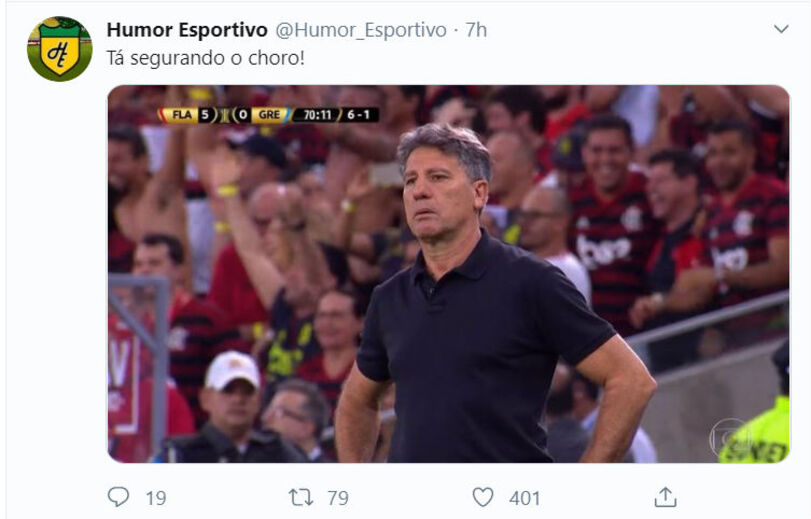Image resolution: width=811 pixels, height=519 pixels.
Task: Click the 19 replies count
Action: [156, 498]
